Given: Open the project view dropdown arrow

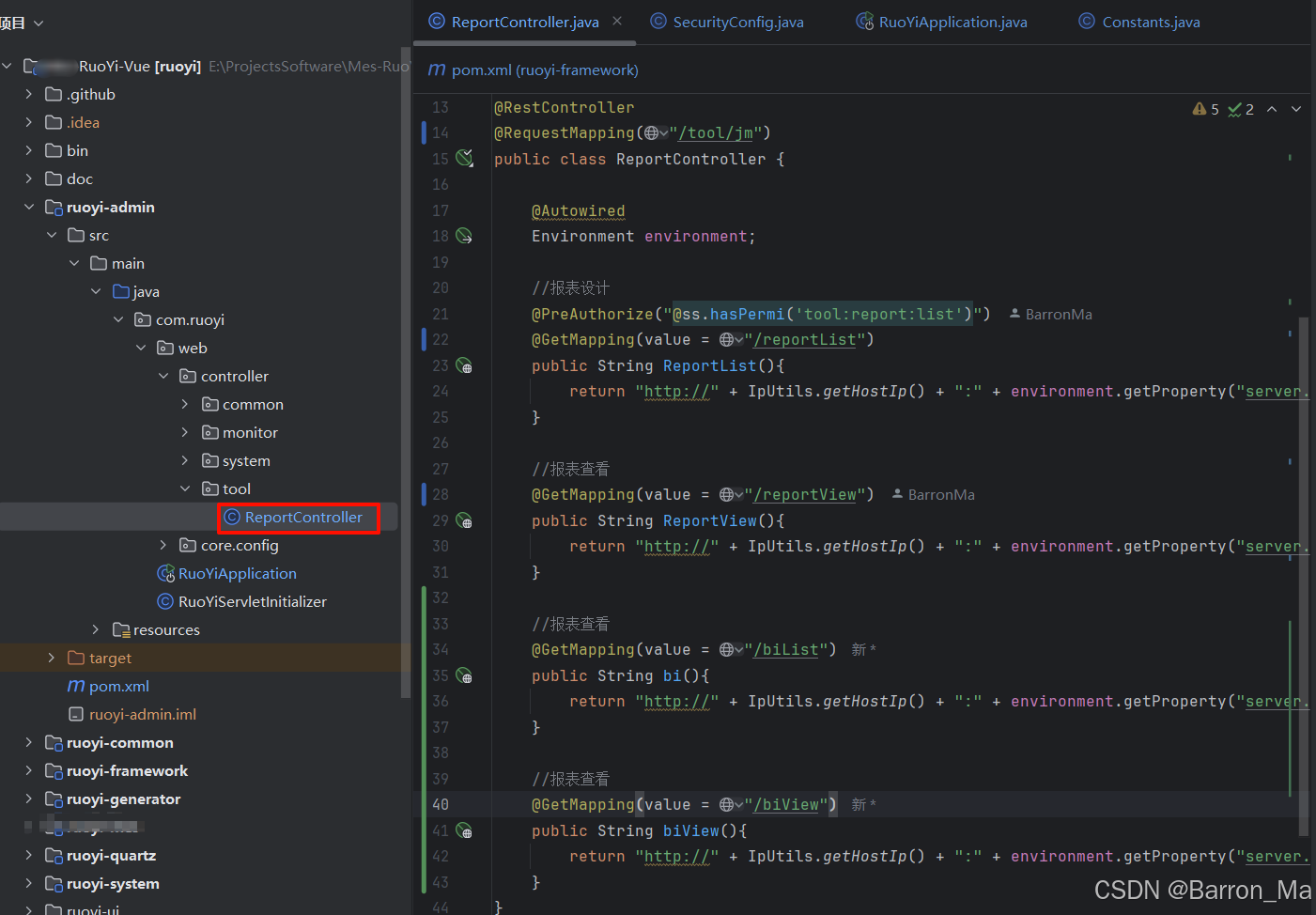Looking at the screenshot, I should pyautogui.click(x=39, y=23).
